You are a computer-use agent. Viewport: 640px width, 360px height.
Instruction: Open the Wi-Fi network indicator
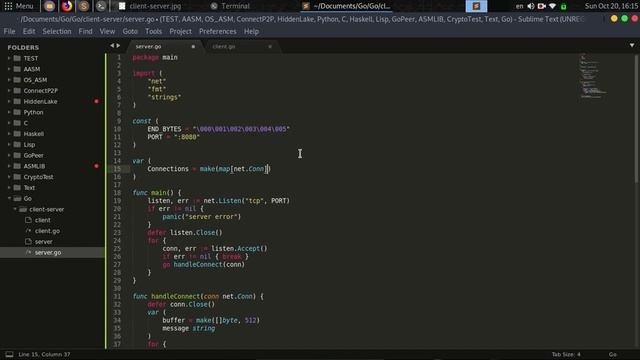pos(553,6)
